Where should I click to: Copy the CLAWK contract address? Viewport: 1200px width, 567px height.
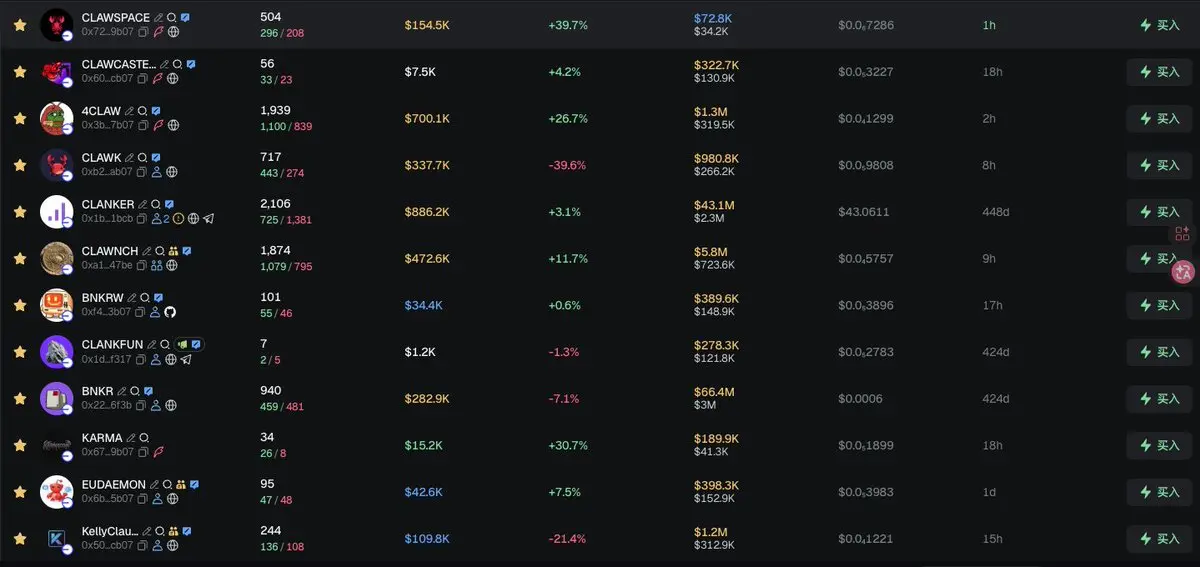143,172
